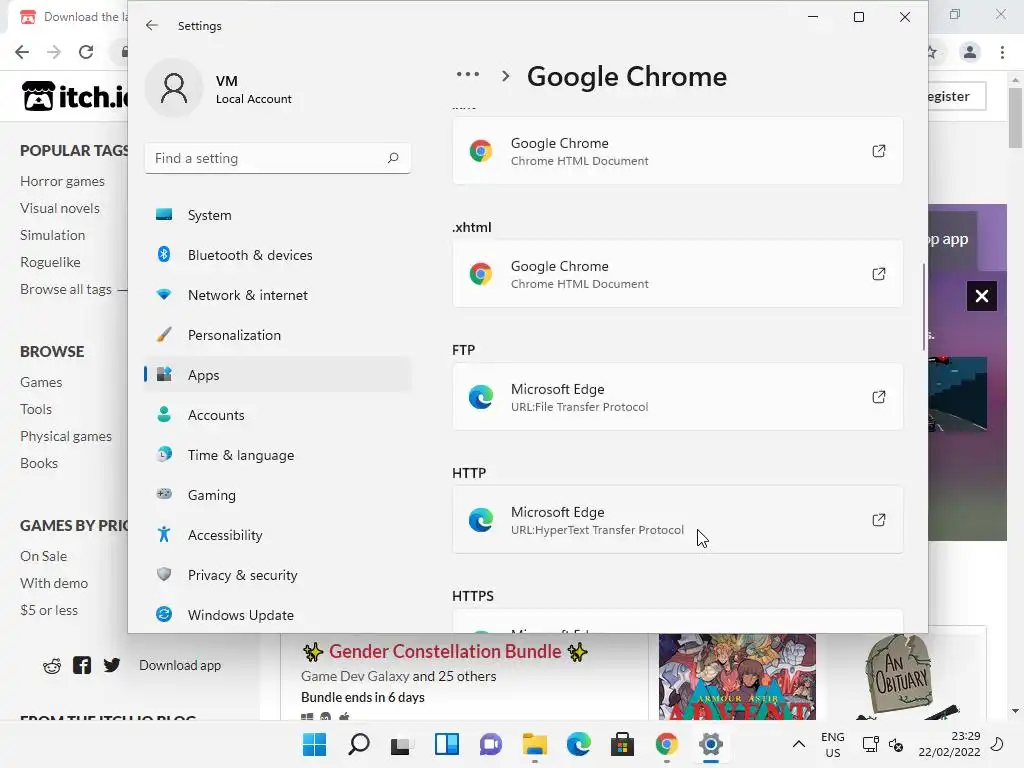The height and width of the screenshot is (768, 1024).
Task: Click the Reddit icon on itch.io
Action: [x=52, y=665]
